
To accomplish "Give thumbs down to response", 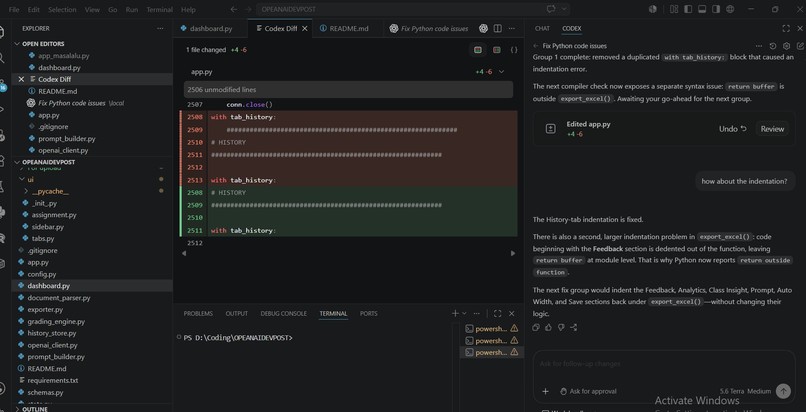I will click(561, 327).
